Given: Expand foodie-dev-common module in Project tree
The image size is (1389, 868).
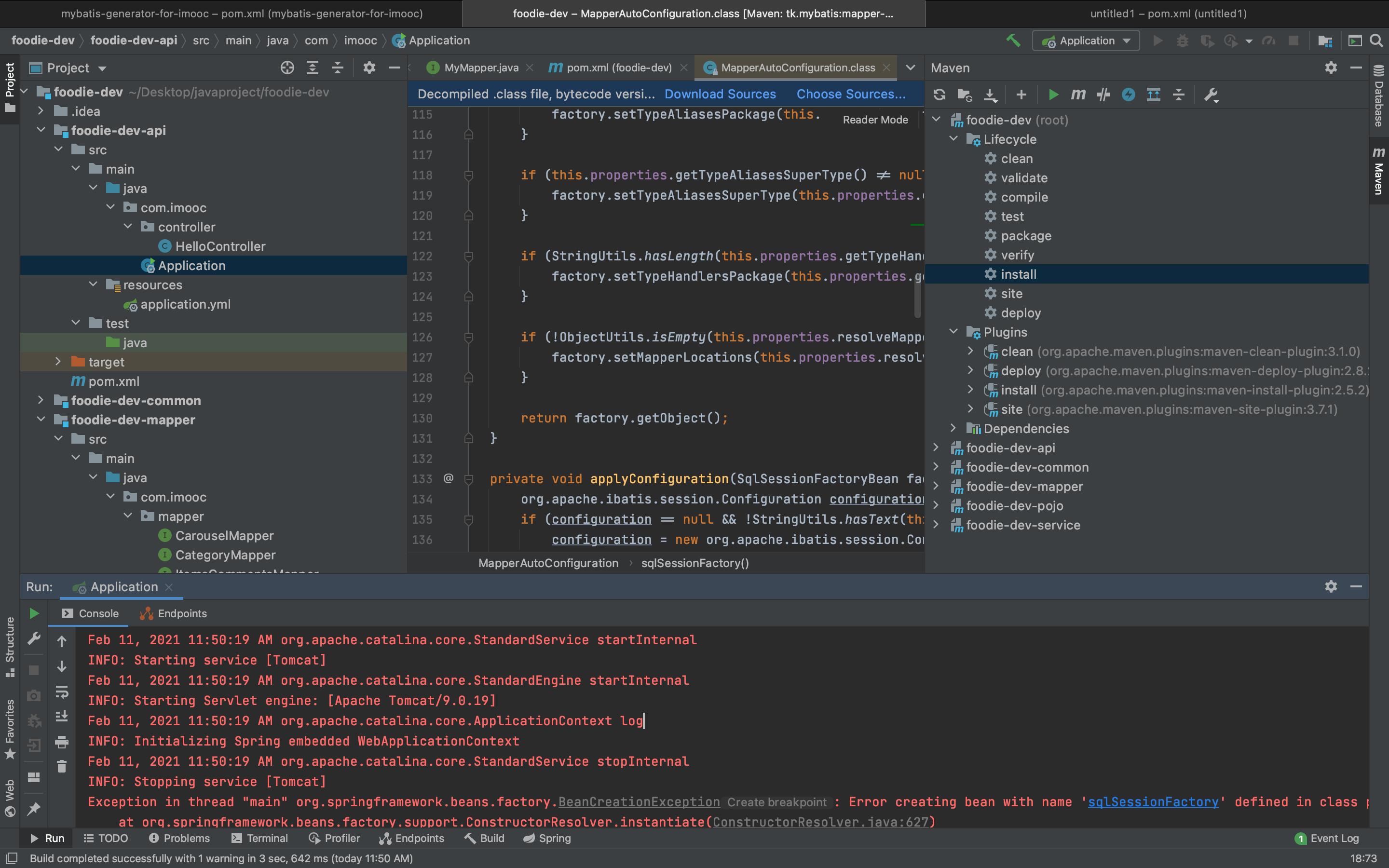Looking at the screenshot, I should pyautogui.click(x=41, y=400).
